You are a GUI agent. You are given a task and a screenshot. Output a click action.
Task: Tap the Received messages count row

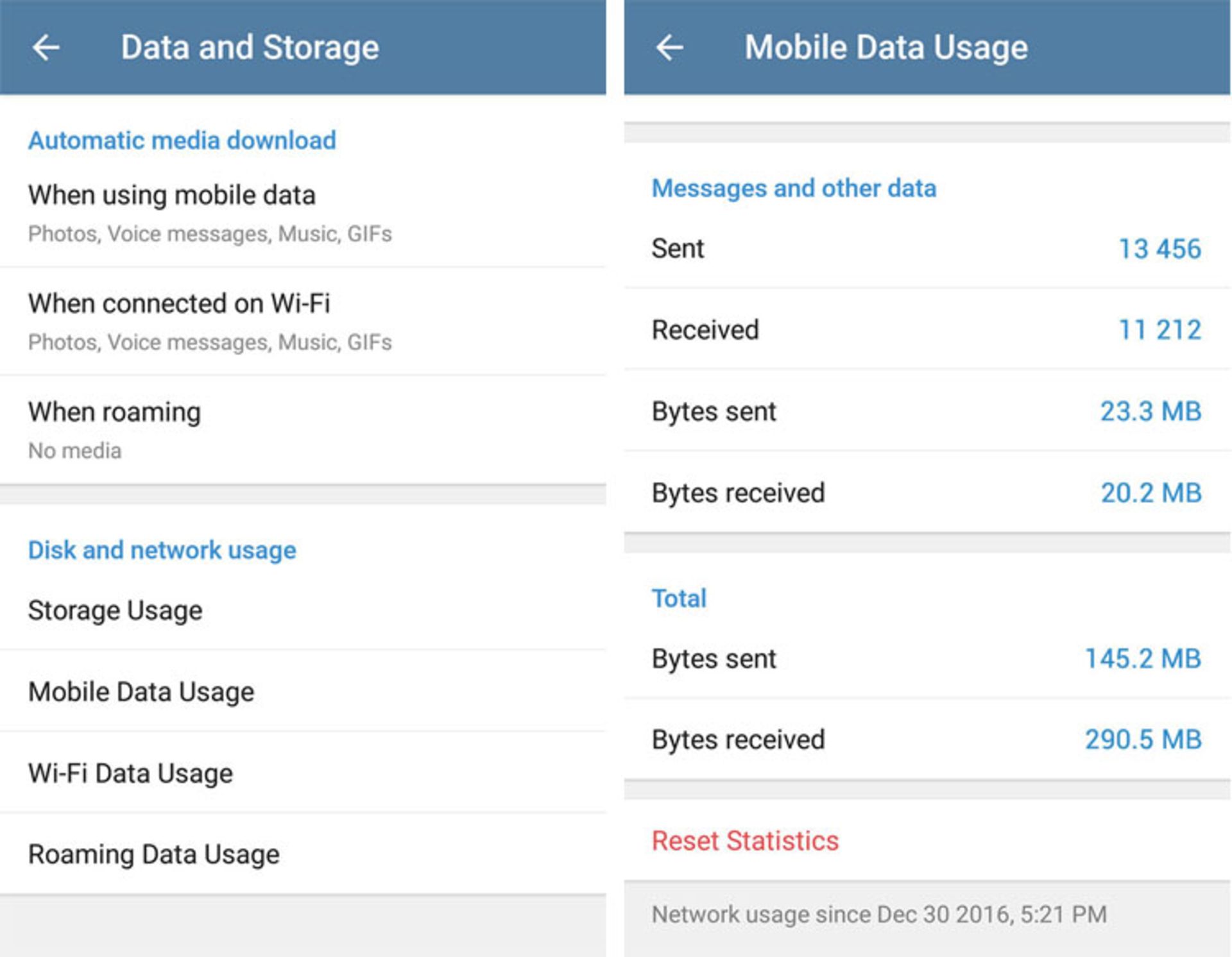pyautogui.click(x=926, y=330)
